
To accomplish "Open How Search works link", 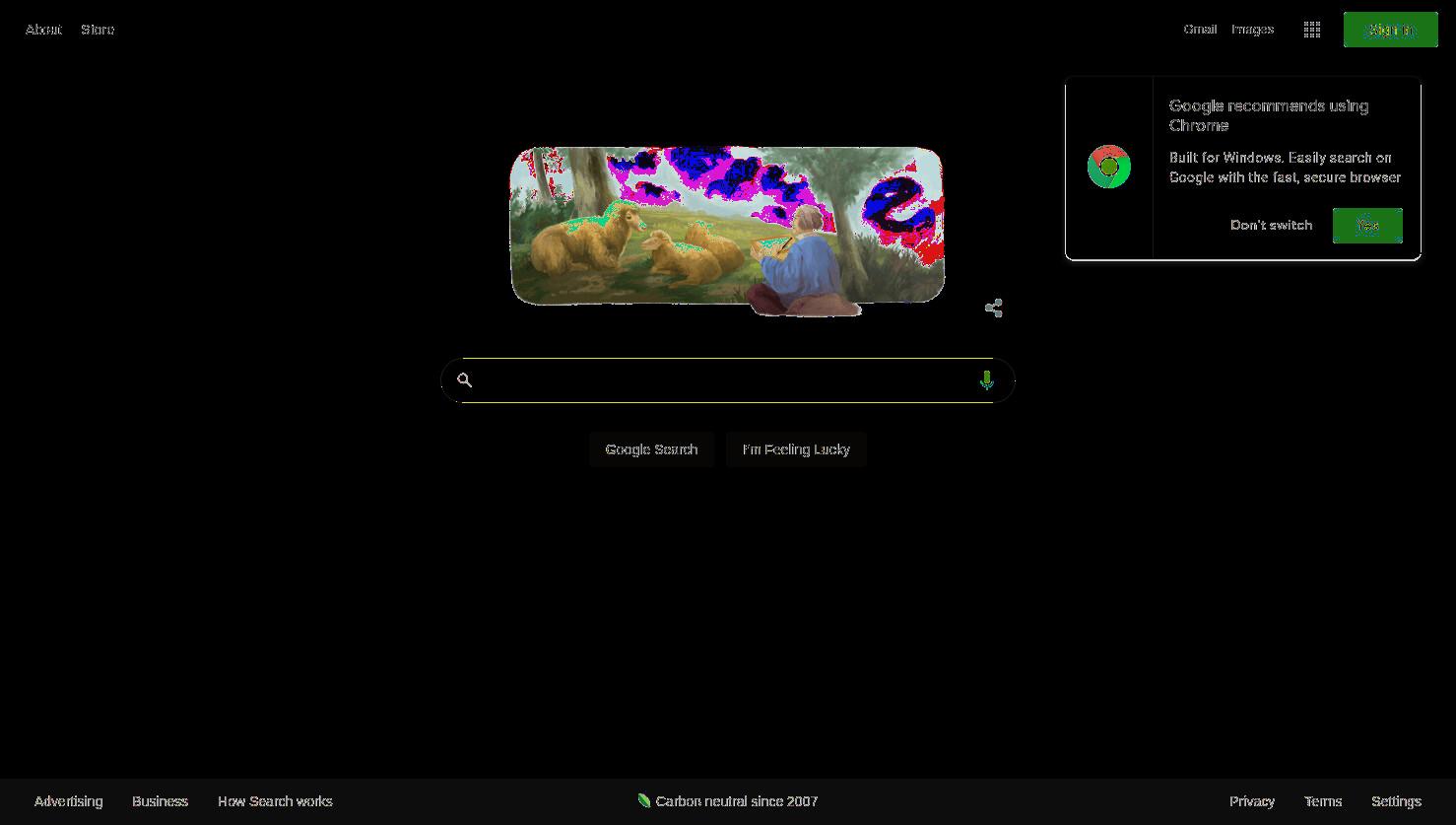I will 275,801.
